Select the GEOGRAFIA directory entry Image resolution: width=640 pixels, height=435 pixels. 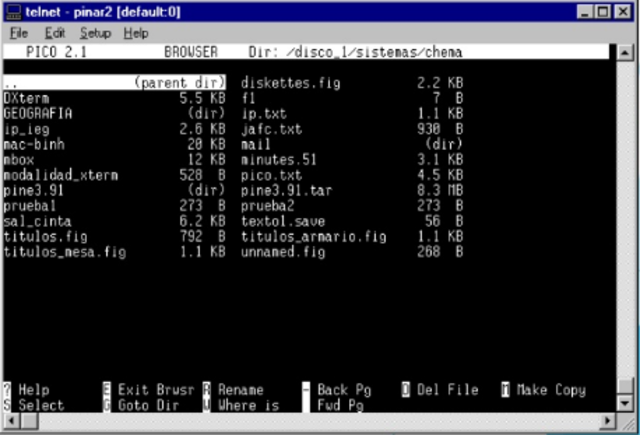pos(115,113)
